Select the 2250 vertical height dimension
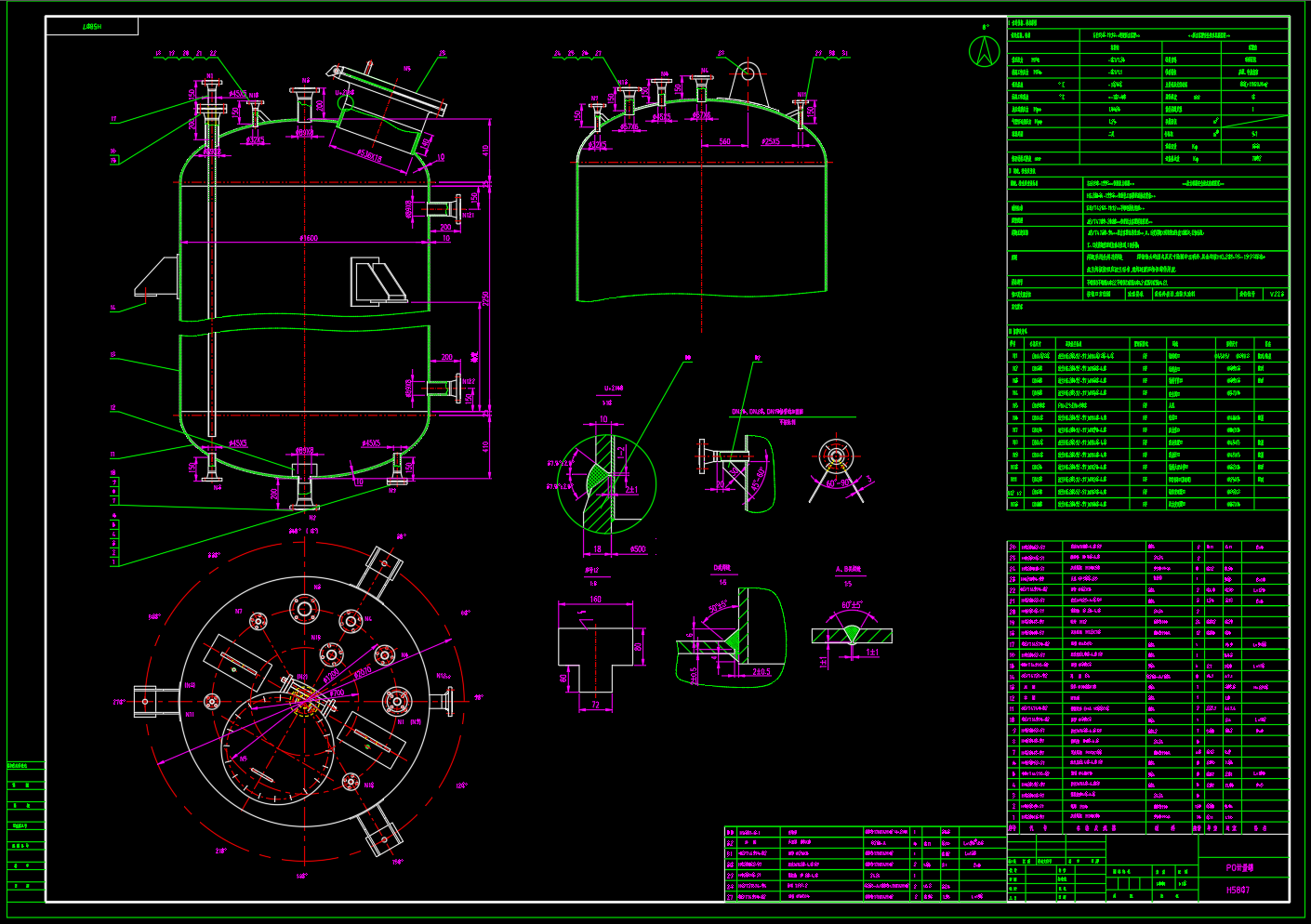The height and width of the screenshot is (924, 1311). point(485,299)
